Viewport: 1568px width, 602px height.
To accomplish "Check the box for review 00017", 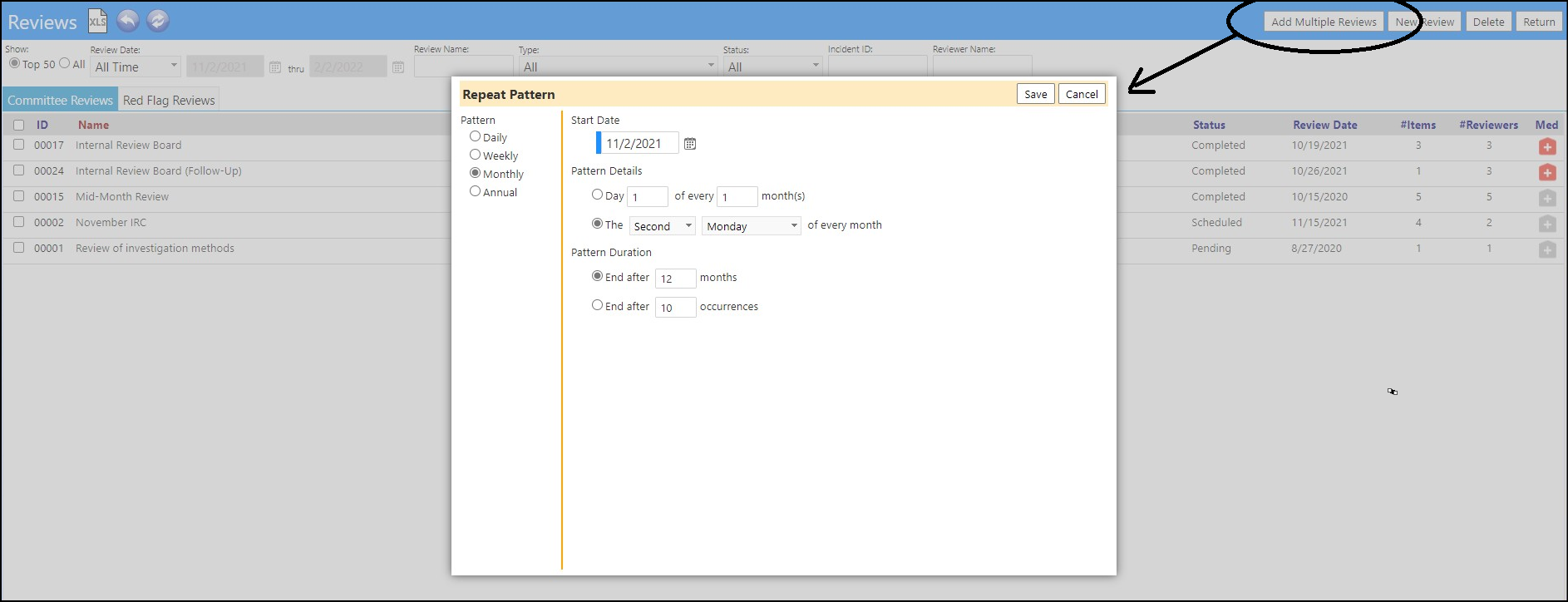I will (x=18, y=145).
